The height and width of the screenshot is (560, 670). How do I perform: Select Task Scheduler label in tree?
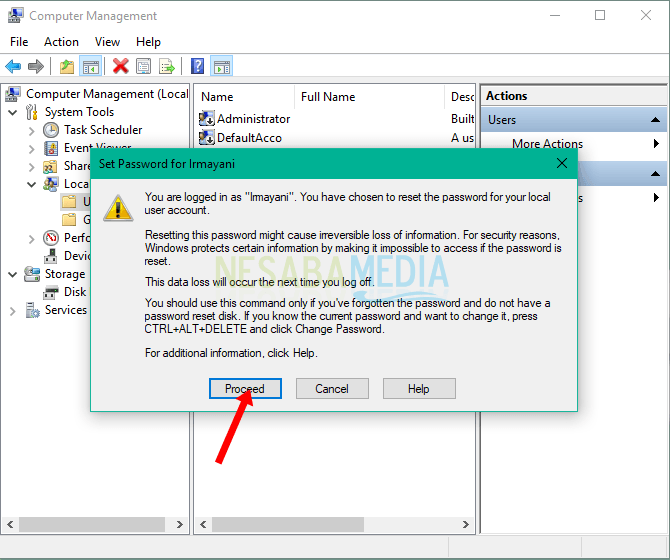tap(103, 130)
